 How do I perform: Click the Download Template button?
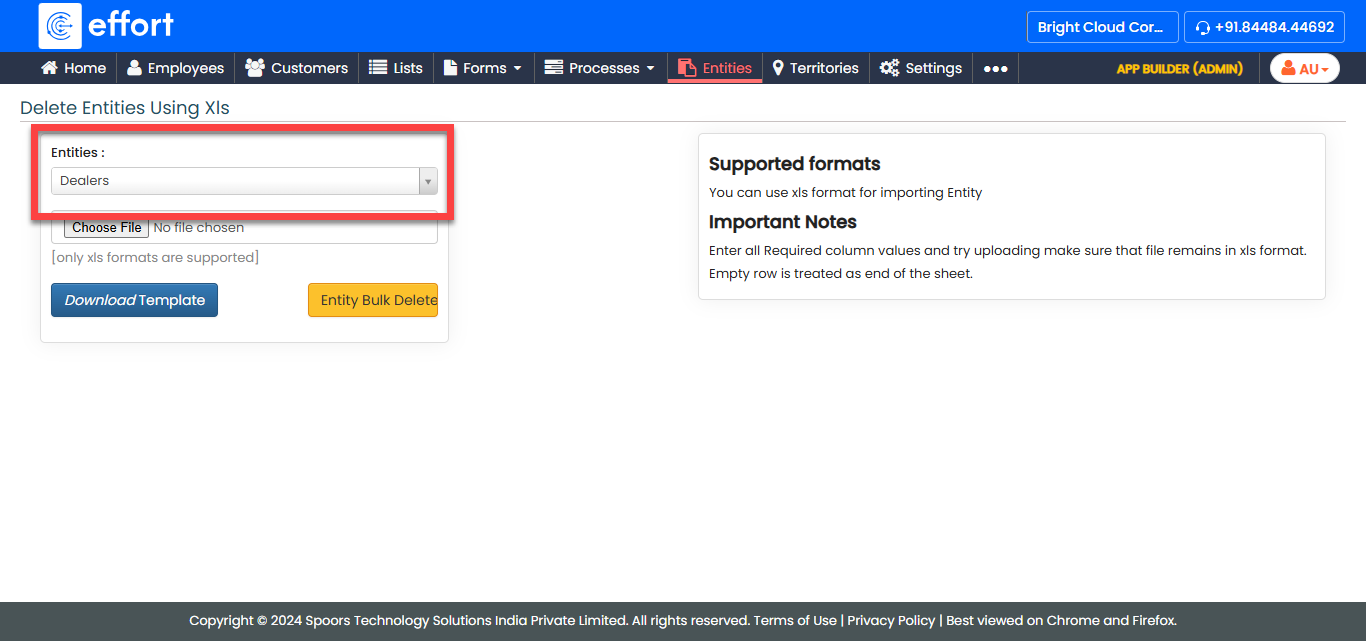point(134,300)
